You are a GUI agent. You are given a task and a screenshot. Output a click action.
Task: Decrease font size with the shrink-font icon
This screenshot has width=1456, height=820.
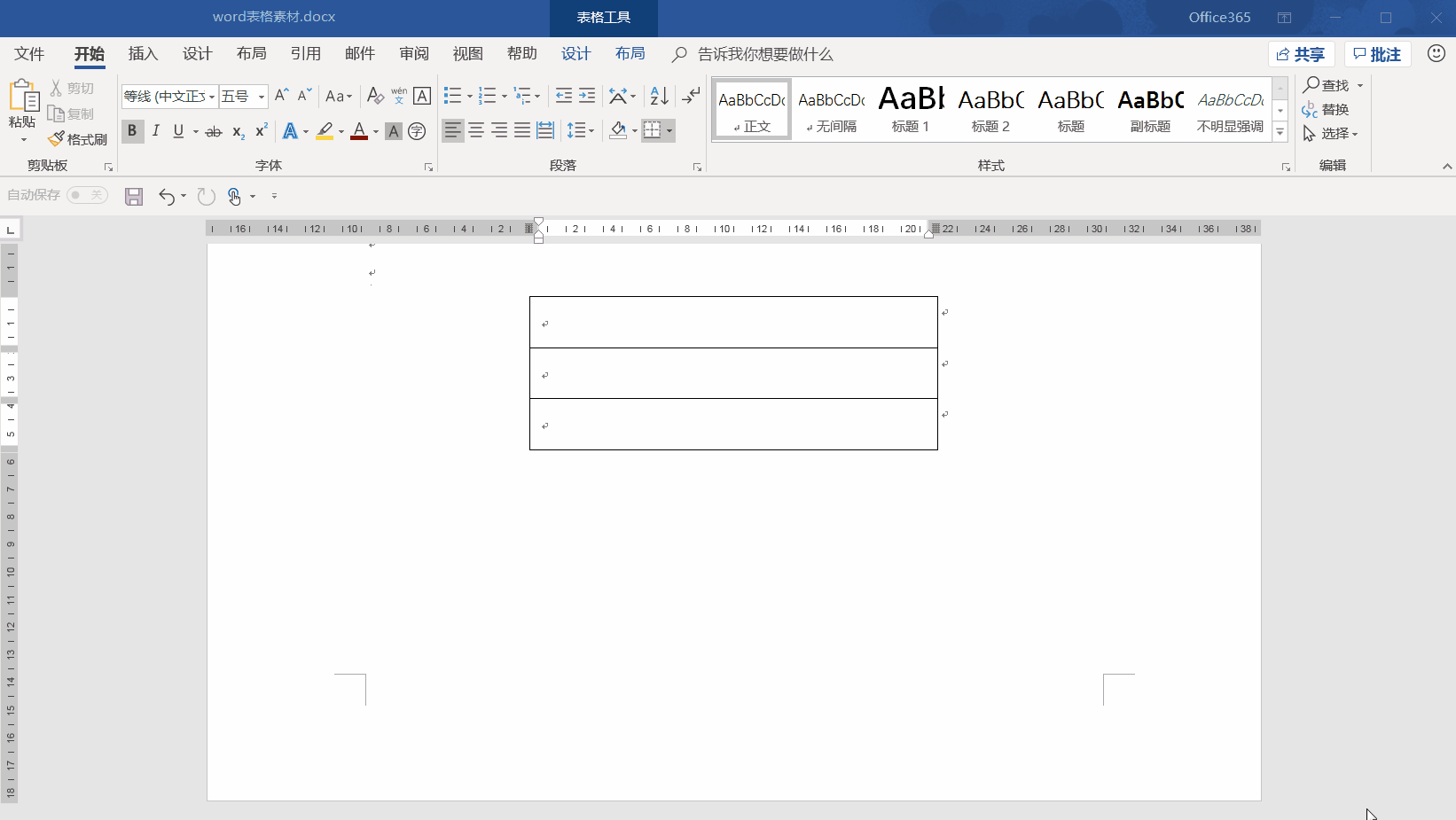coord(304,95)
